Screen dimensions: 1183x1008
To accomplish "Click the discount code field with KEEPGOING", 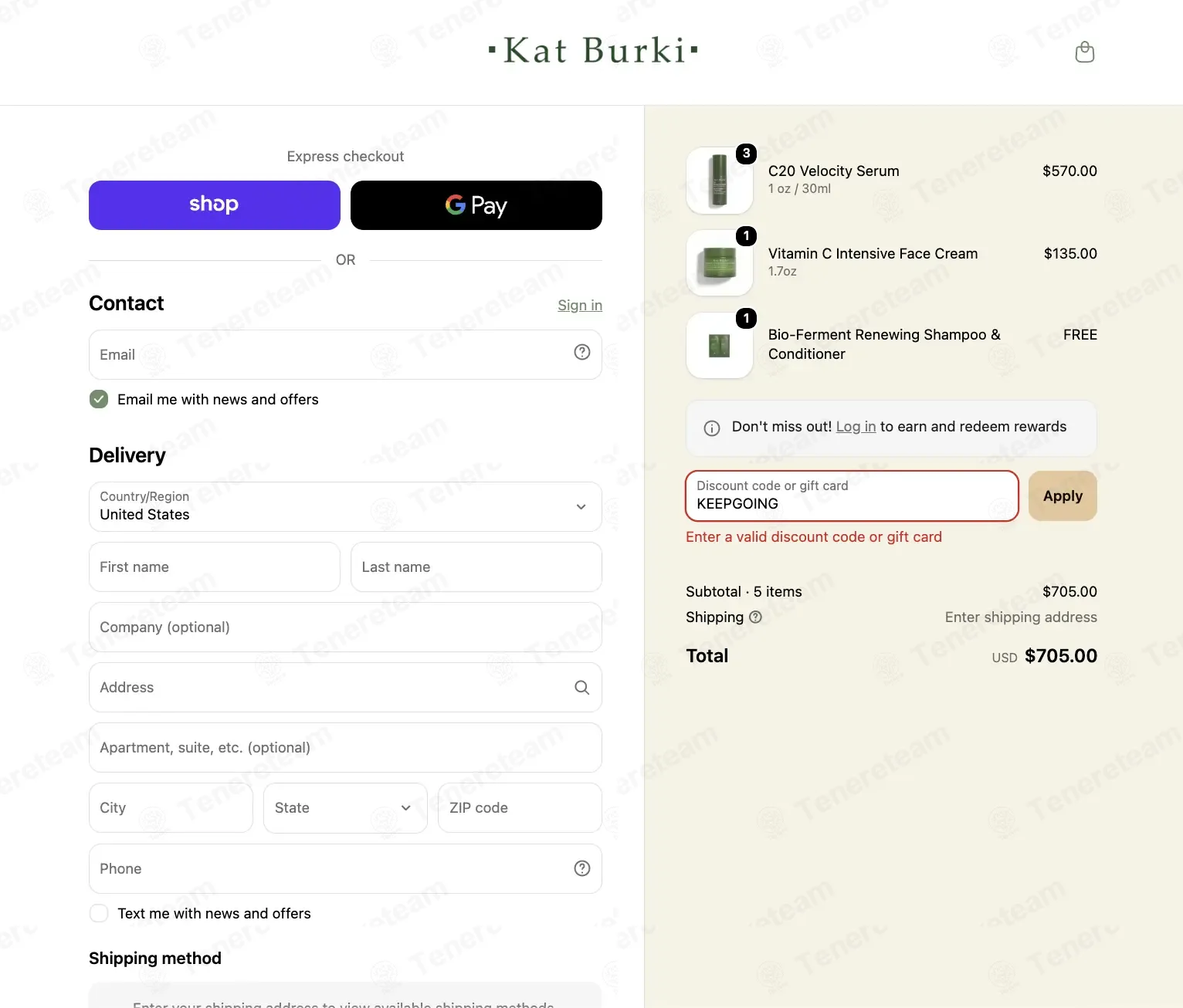I will pos(852,496).
